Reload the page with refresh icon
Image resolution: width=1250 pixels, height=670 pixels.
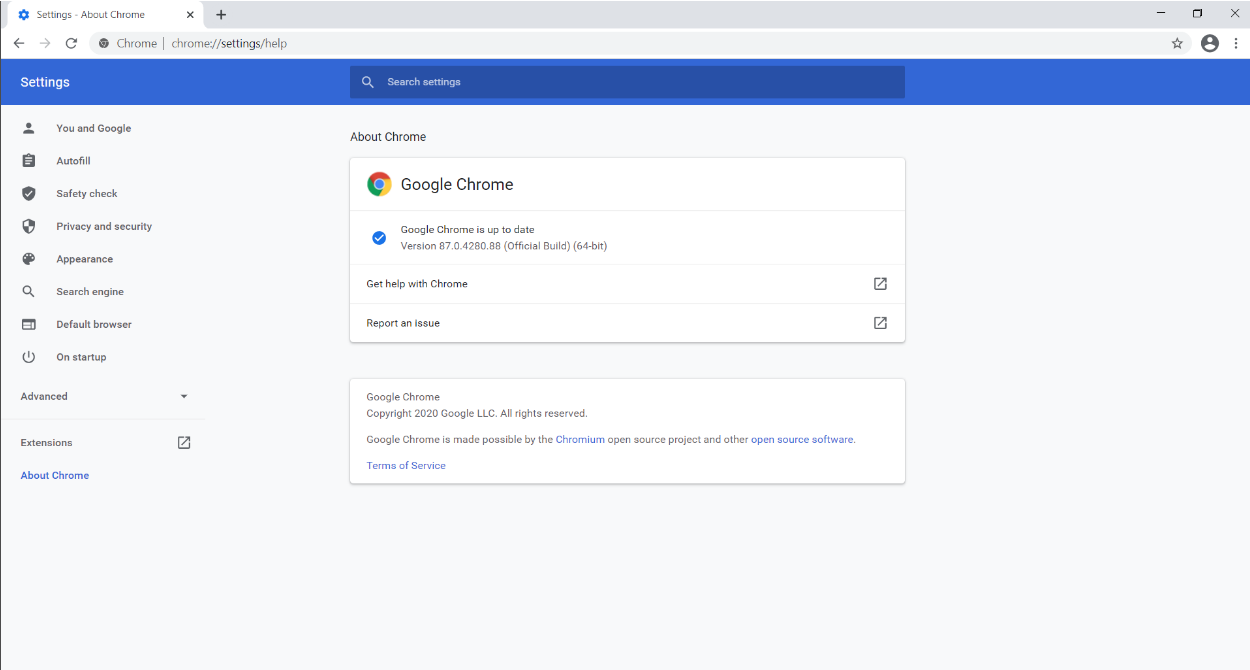(x=71, y=43)
